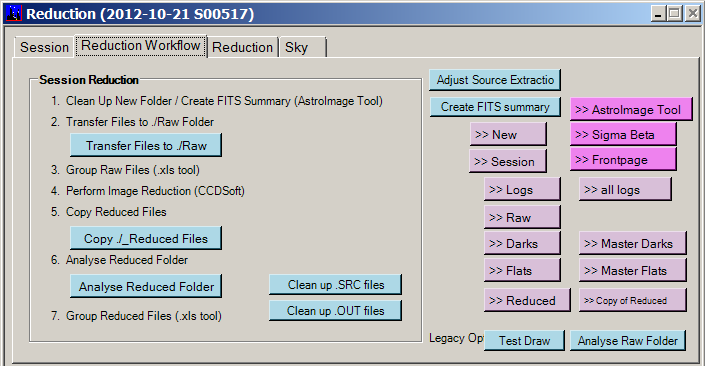Open the Sky tab
The height and width of the screenshot is (366, 705).
click(x=302, y=47)
